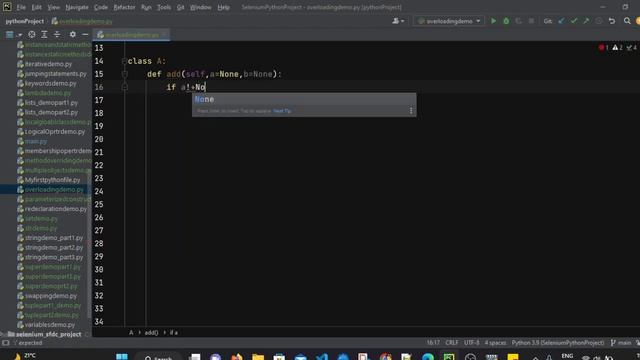Select stringdemo_part1.py in the project tree

tap(54, 238)
